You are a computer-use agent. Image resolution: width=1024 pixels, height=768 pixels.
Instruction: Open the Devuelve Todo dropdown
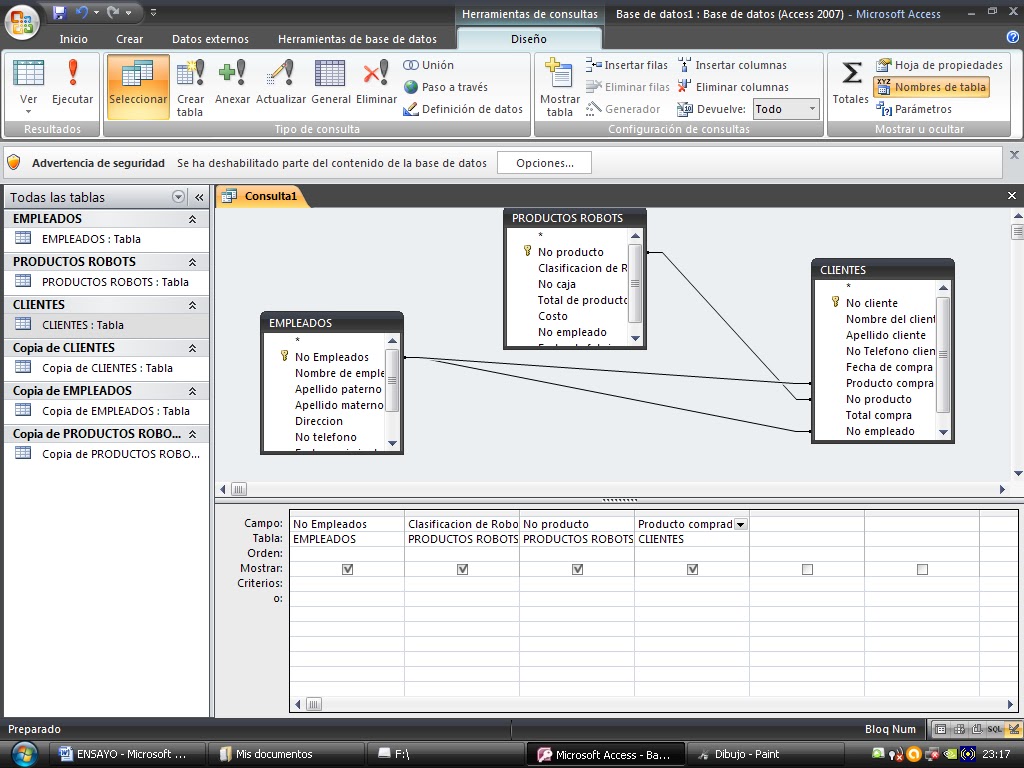click(812, 109)
